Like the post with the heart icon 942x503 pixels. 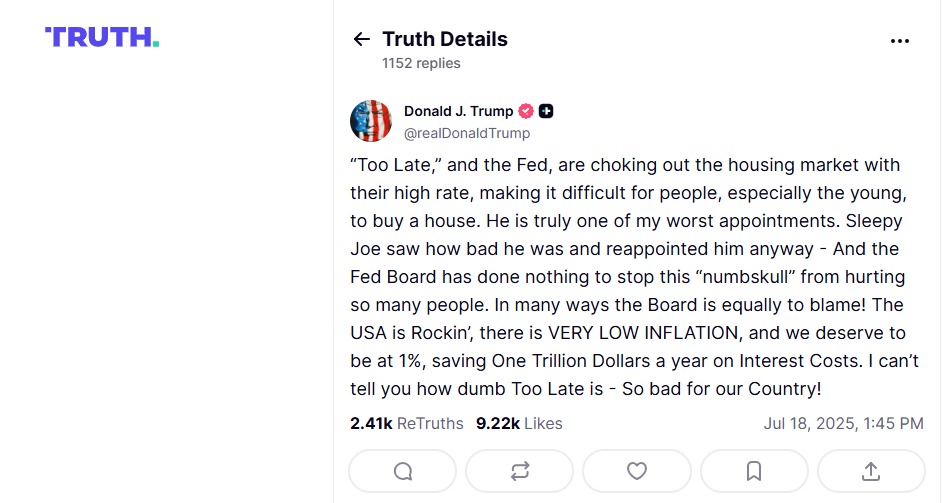pyautogui.click(x=637, y=471)
